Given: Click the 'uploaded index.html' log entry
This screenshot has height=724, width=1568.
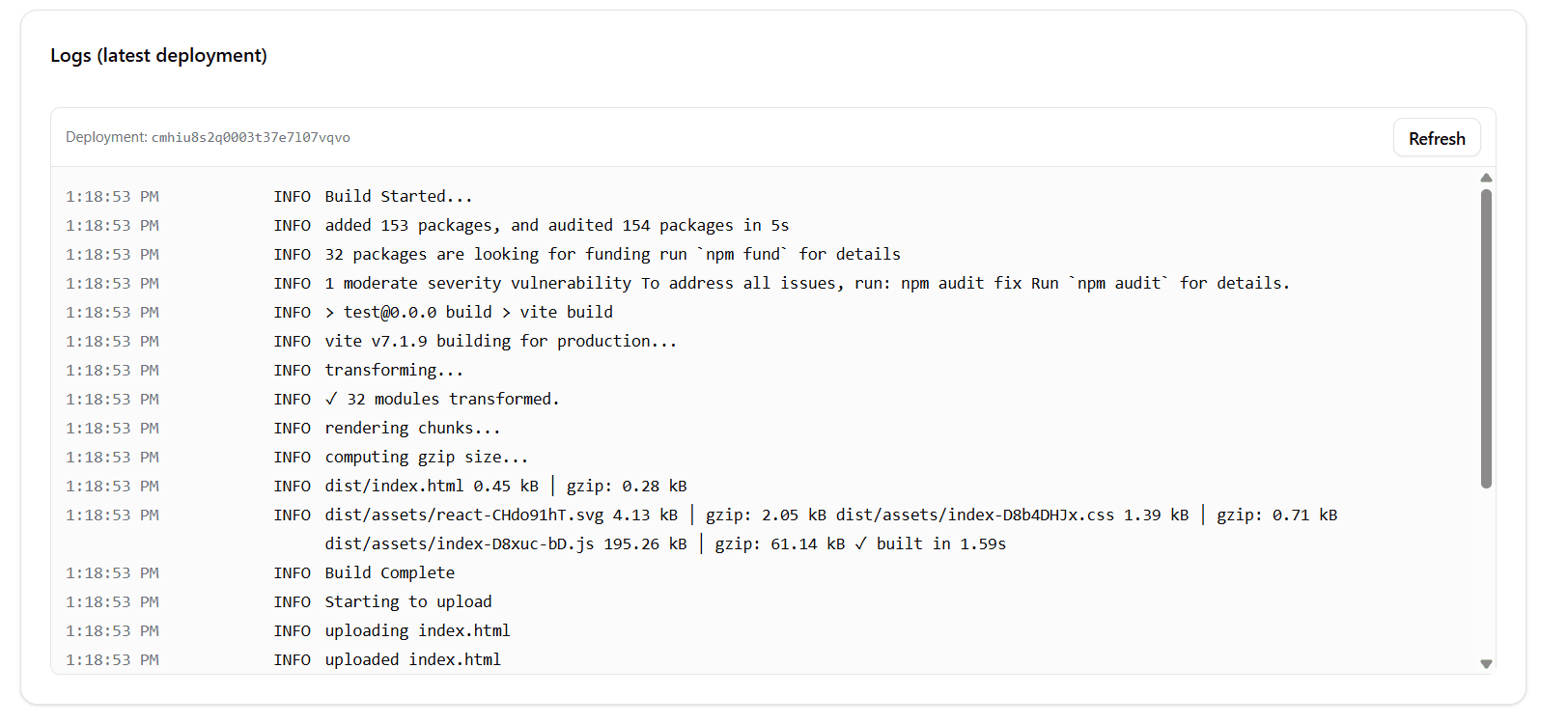Looking at the screenshot, I should pyautogui.click(x=412, y=659).
